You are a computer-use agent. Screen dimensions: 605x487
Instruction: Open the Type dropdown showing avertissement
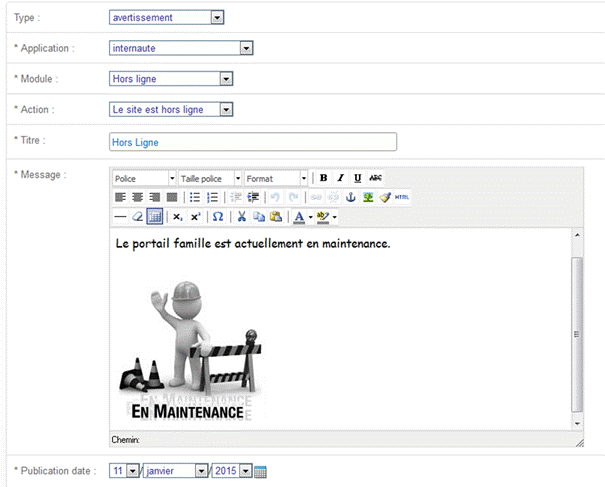click(x=167, y=17)
